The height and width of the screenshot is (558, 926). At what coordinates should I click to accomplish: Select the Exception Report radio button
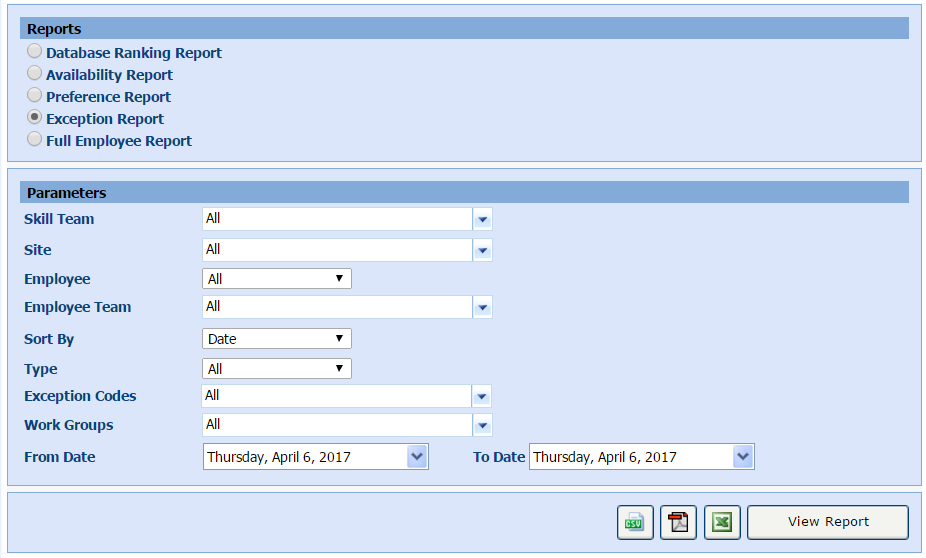point(35,118)
